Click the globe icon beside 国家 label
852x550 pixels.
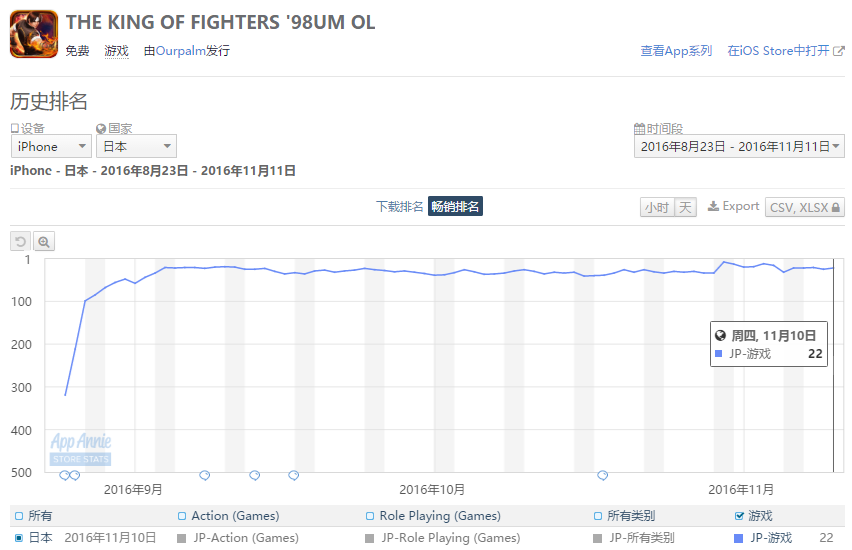(101, 129)
